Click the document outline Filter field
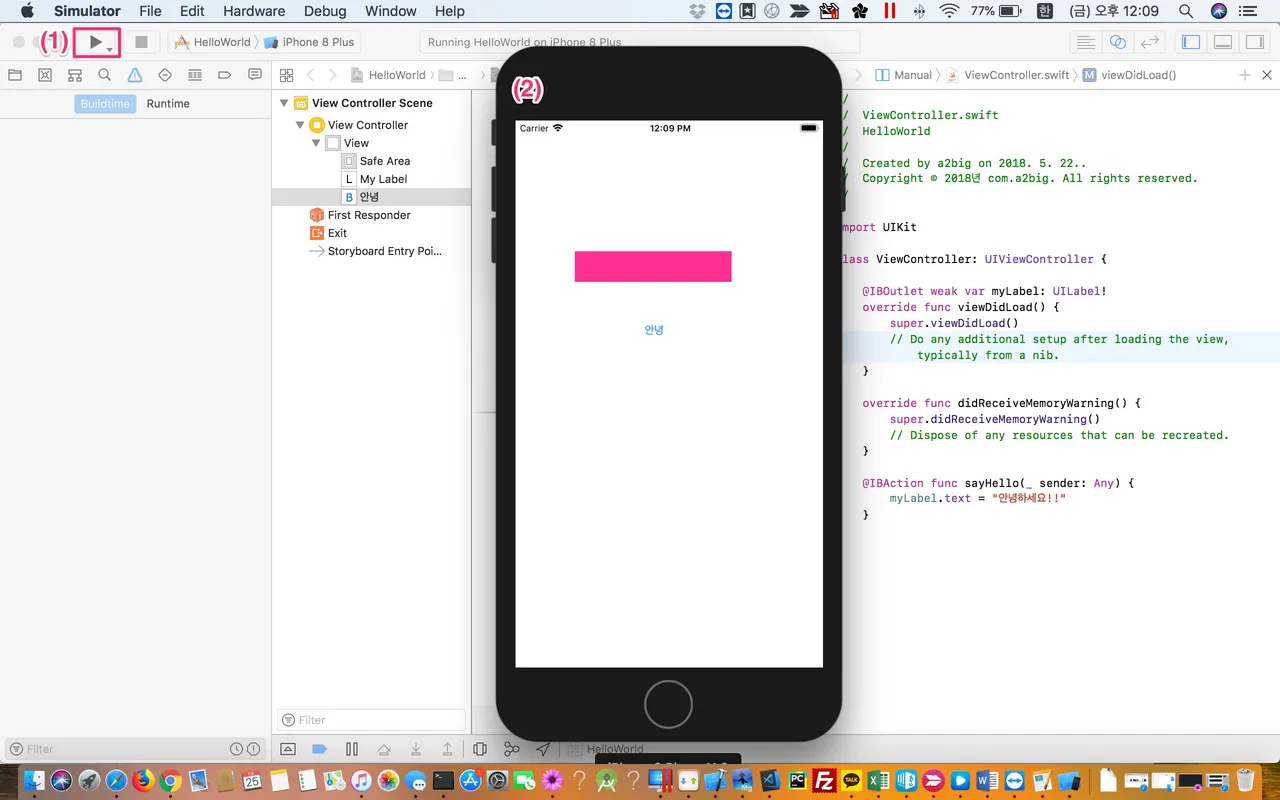The width and height of the screenshot is (1280, 800). [x=371, y=720]
